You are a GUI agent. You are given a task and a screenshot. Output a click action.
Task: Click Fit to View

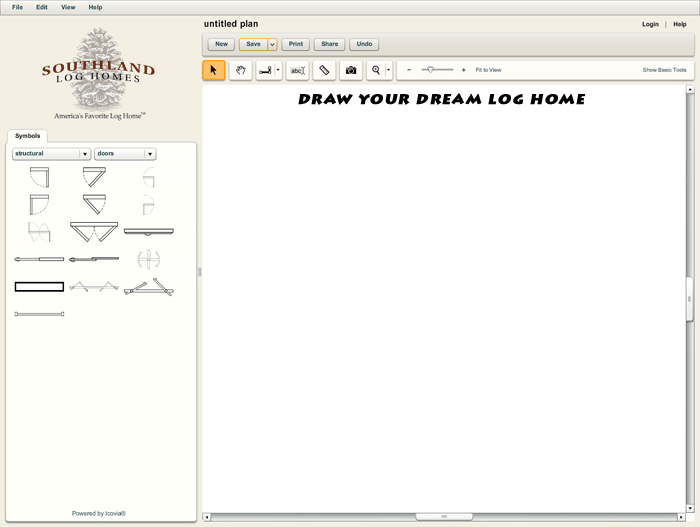tap(488, 70)
